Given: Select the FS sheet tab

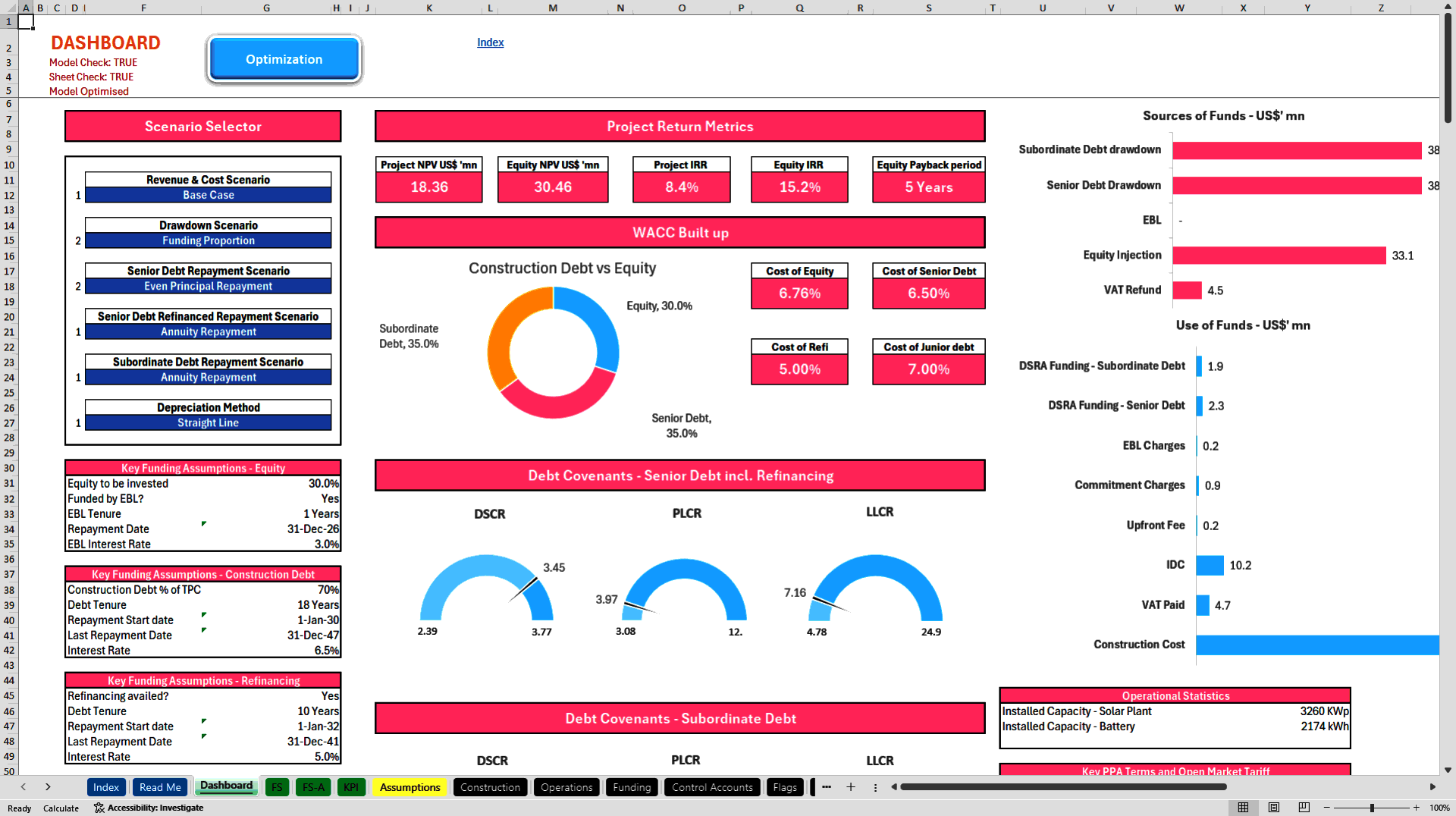Looking at the screenshot, I should pyautogui.click(x=277, y=787).
